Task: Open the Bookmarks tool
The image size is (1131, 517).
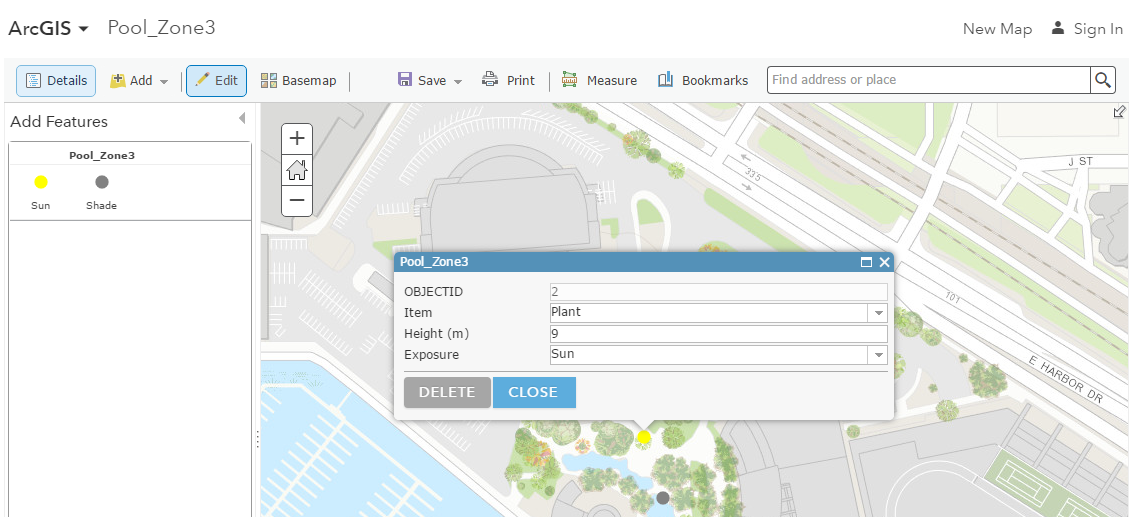Action: point(702,81)
